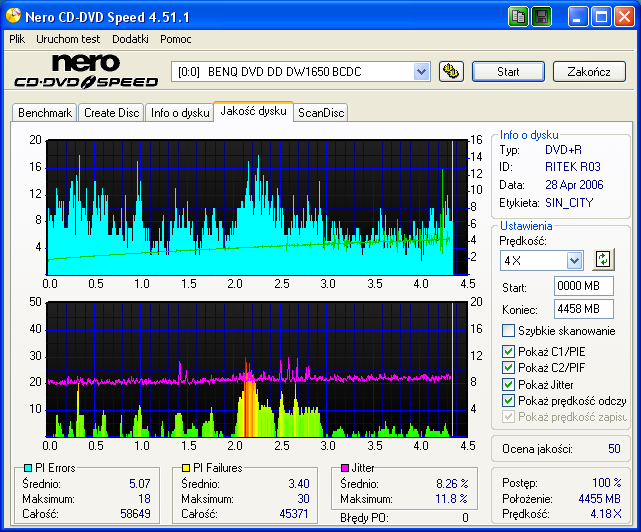Image resolution: width=641 pixels, height=532 pixels.
Task: Uncheck Pokaż C2/PIF checkbox
Action: pos(508,368)
